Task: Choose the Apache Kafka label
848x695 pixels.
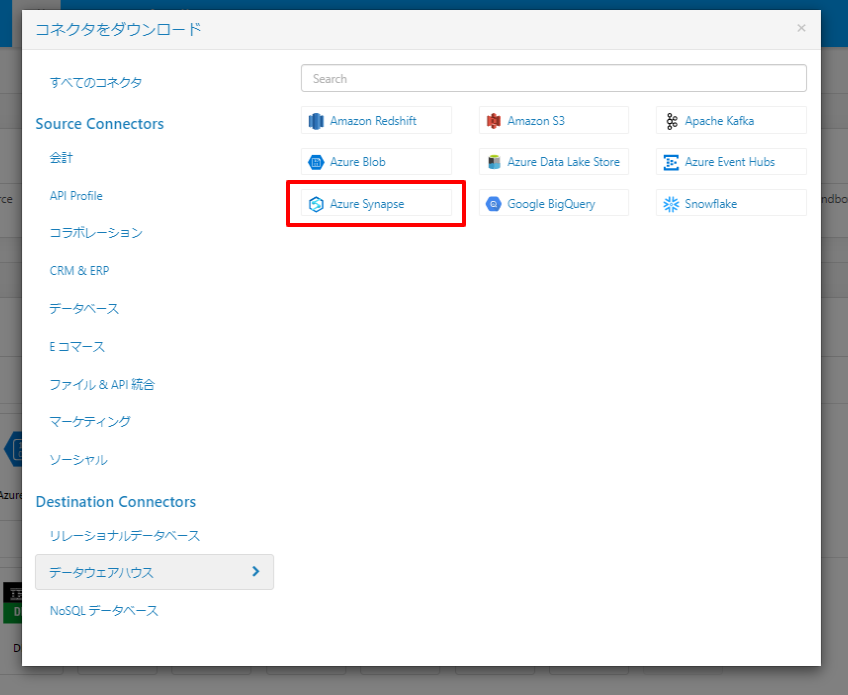Action: click(719, 121)
